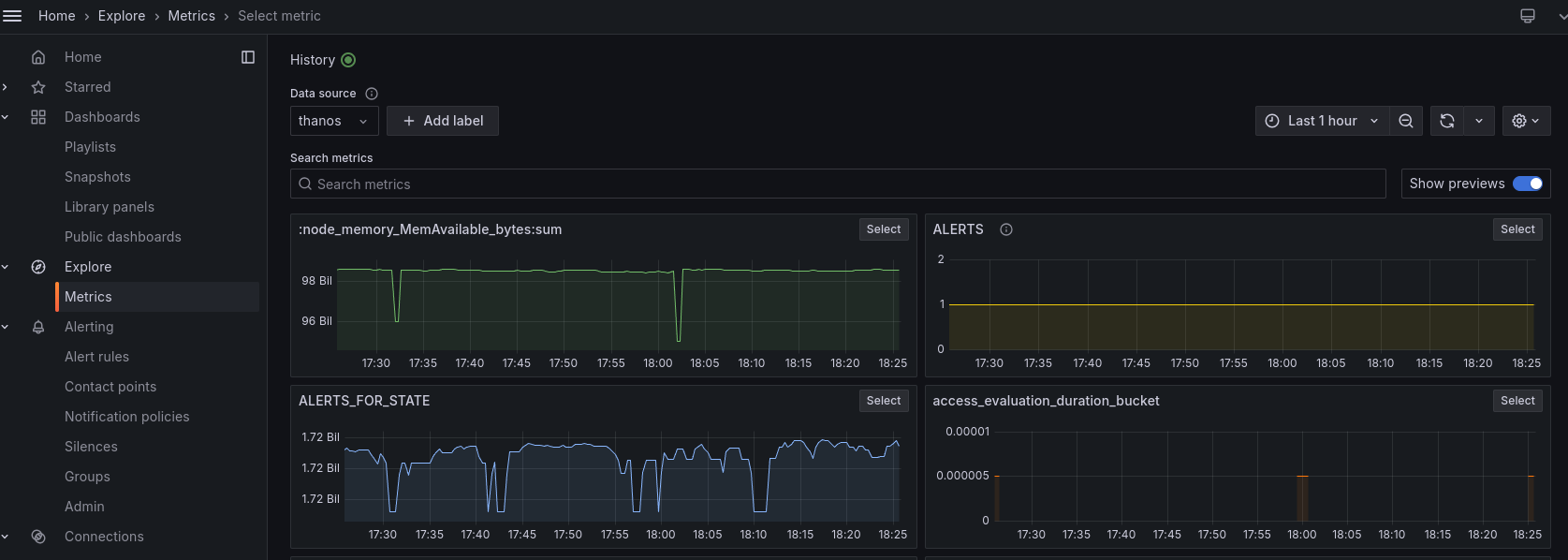Zoom out the time range

[x=1406, y=121]
